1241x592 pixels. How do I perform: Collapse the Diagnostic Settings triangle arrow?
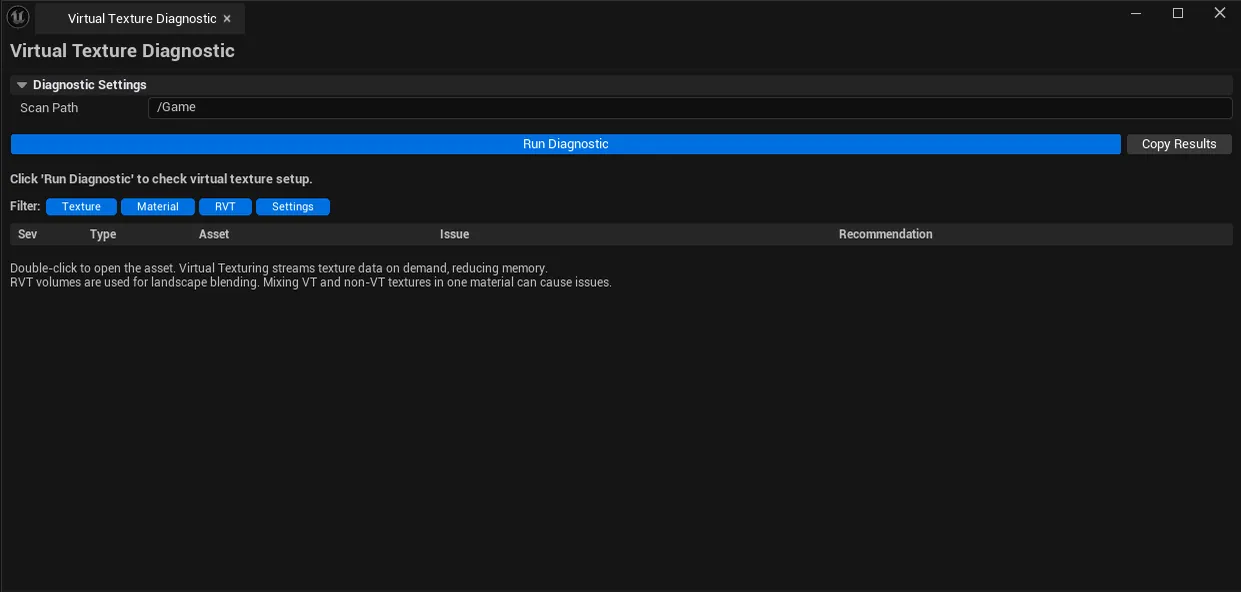click(22, 85)
